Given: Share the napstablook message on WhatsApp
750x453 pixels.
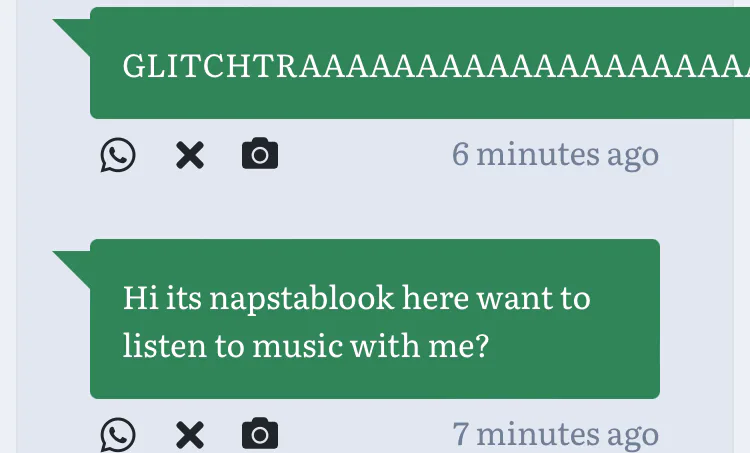Looking at the screenshot, I should (x=118, y=435).
